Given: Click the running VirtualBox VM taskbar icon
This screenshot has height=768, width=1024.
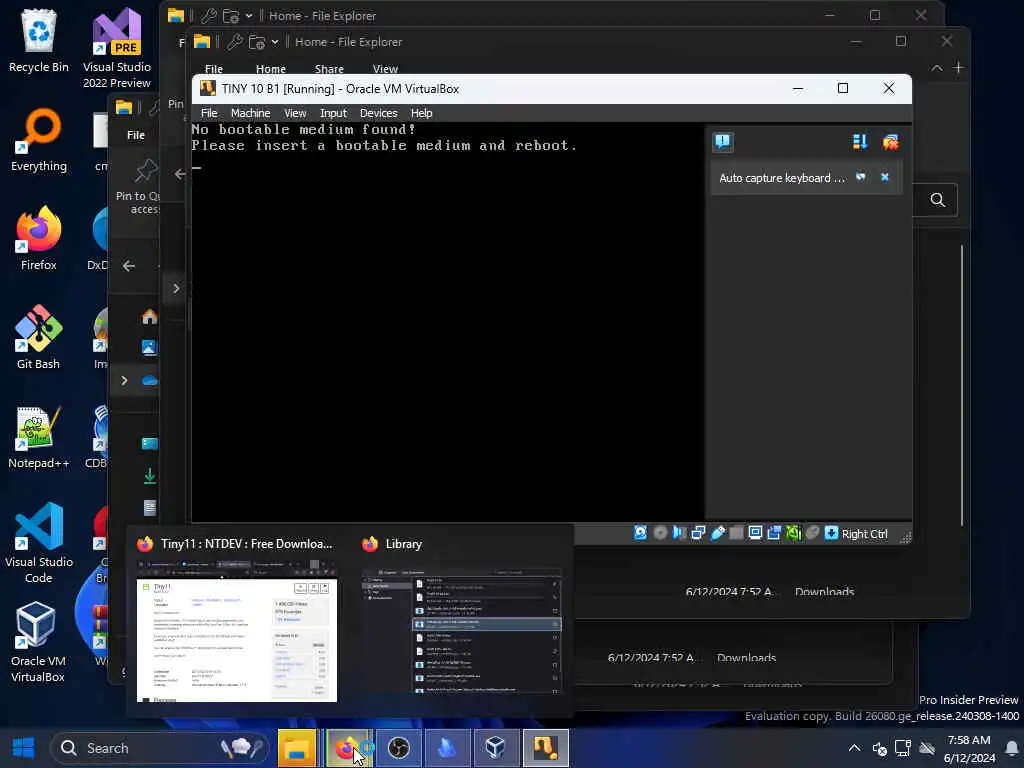Looking at the screenshot, I should click(545, 748).
